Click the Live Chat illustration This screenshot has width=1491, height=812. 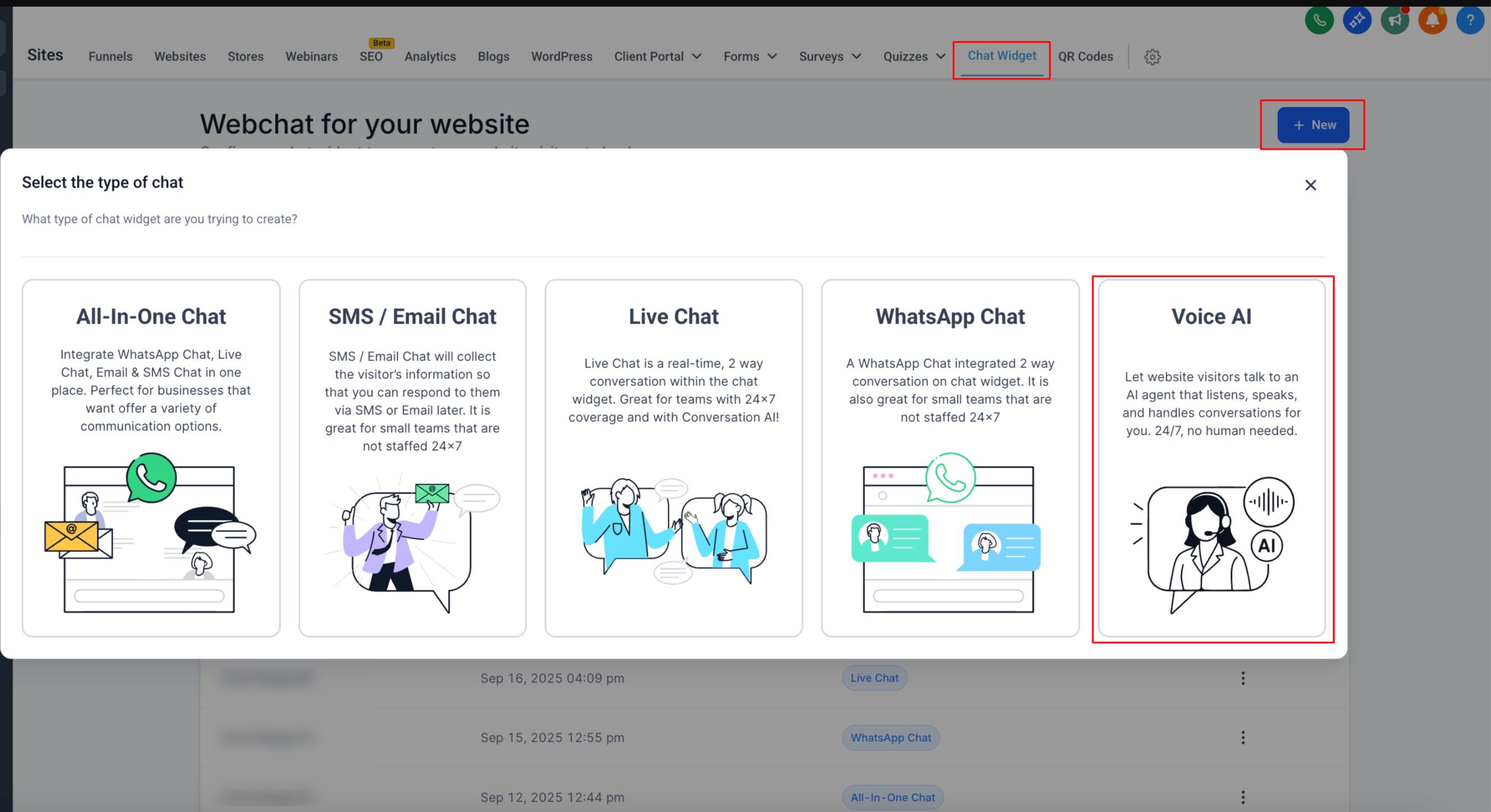point(674,532)
